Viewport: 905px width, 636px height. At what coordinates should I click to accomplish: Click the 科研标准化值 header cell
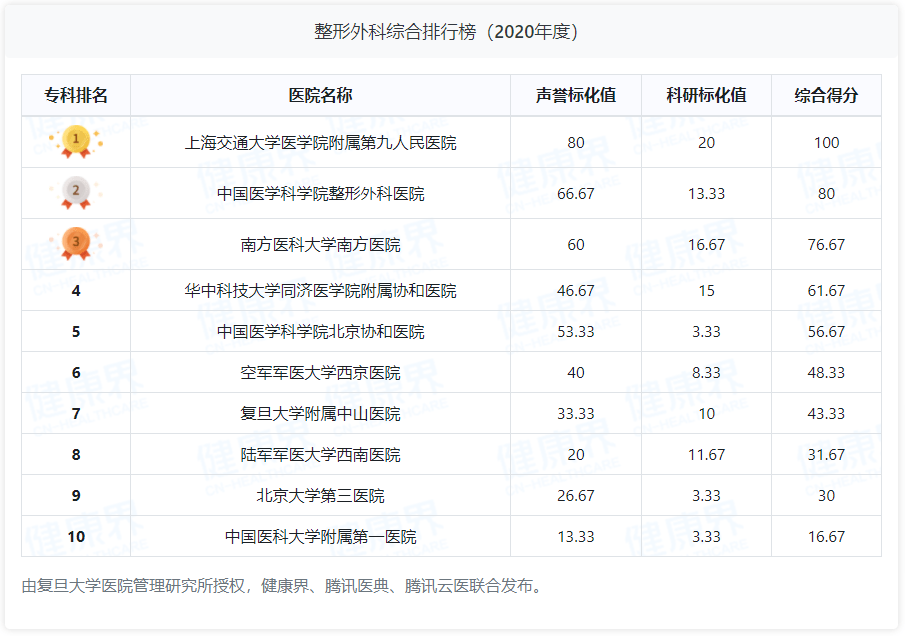click(x=707, y=94)
